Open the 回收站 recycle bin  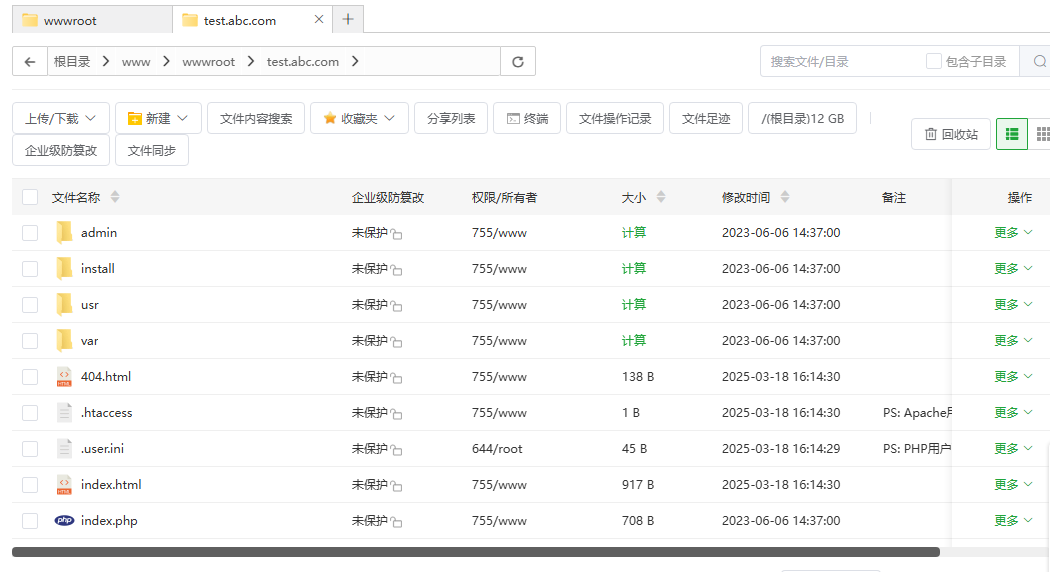point(950,134)
